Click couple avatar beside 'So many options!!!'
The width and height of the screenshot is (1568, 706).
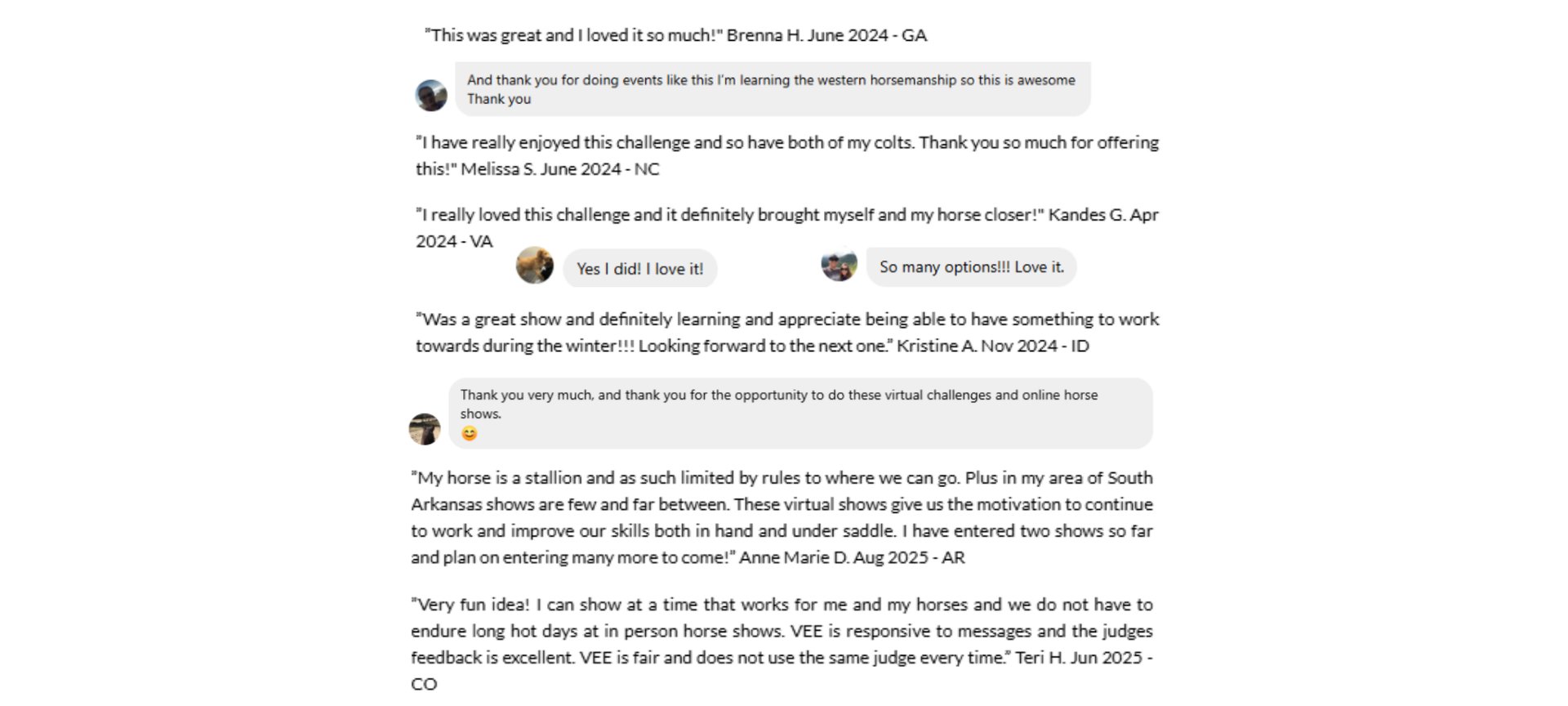pyautogui.click(x=840, y=265)
